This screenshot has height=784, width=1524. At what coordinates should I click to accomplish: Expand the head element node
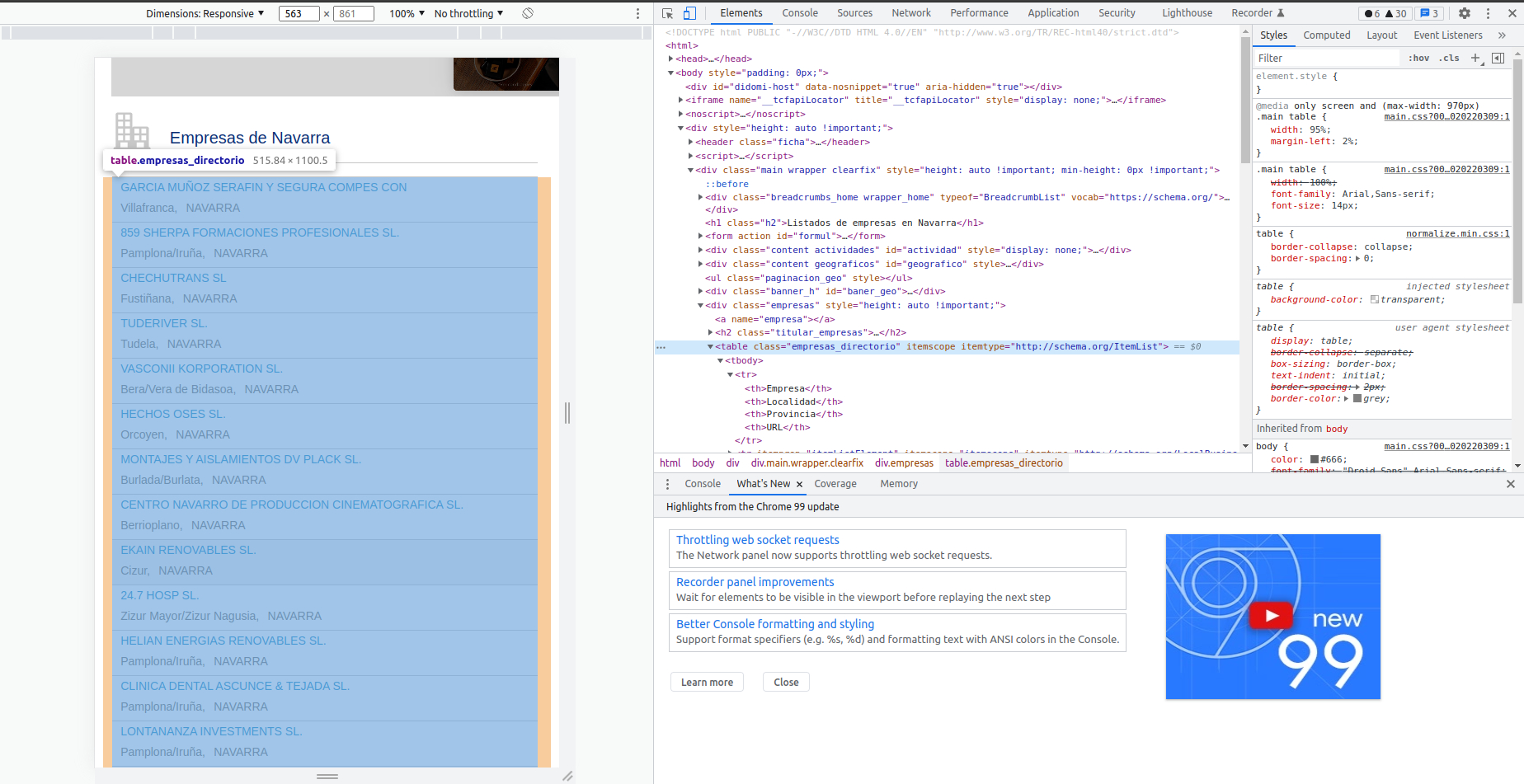click(671, 59)
